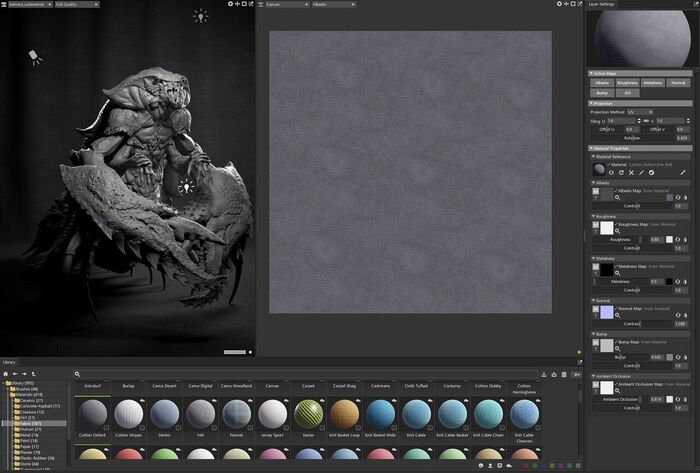This screenshot has width=700, height=473.
Task: Toggle the Bump active map button
Action: [601, 92]
